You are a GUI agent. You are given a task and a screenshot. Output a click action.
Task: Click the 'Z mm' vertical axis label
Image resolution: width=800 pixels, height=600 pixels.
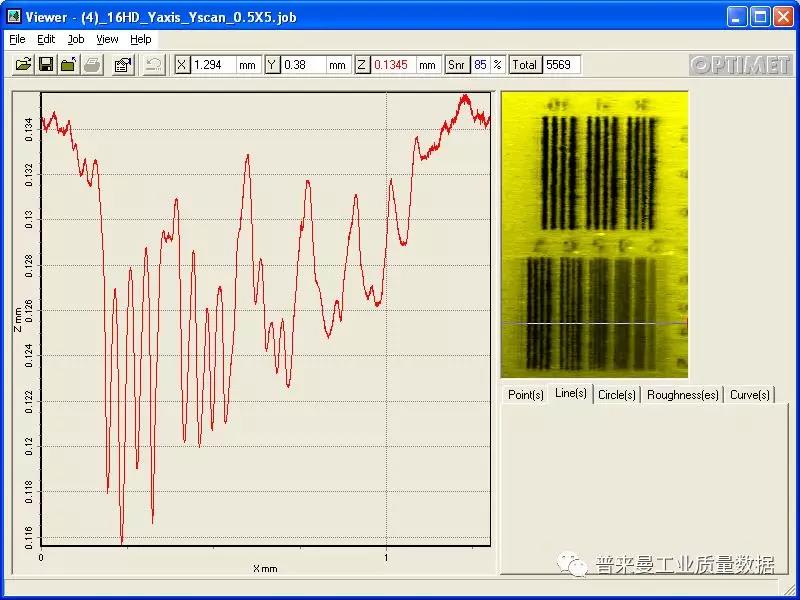(18, 319)
